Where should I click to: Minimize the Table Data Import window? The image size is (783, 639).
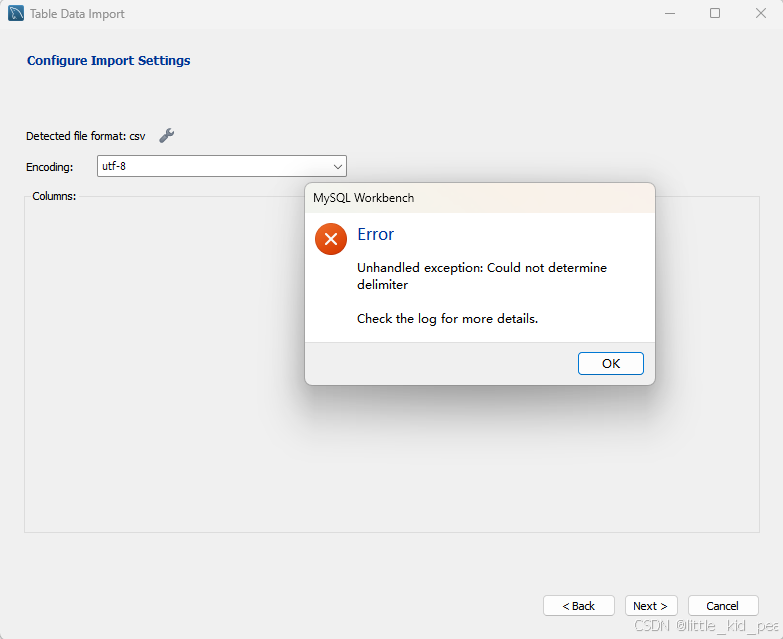click(x=670, y=13)
